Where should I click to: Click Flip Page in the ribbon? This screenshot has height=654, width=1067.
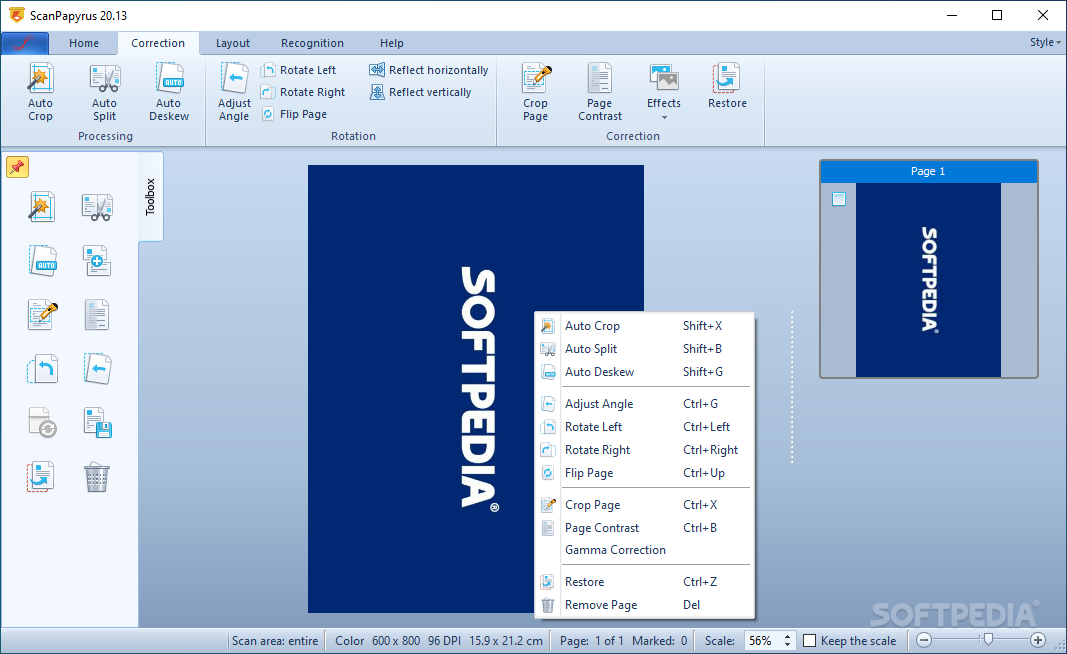(295, 114)
